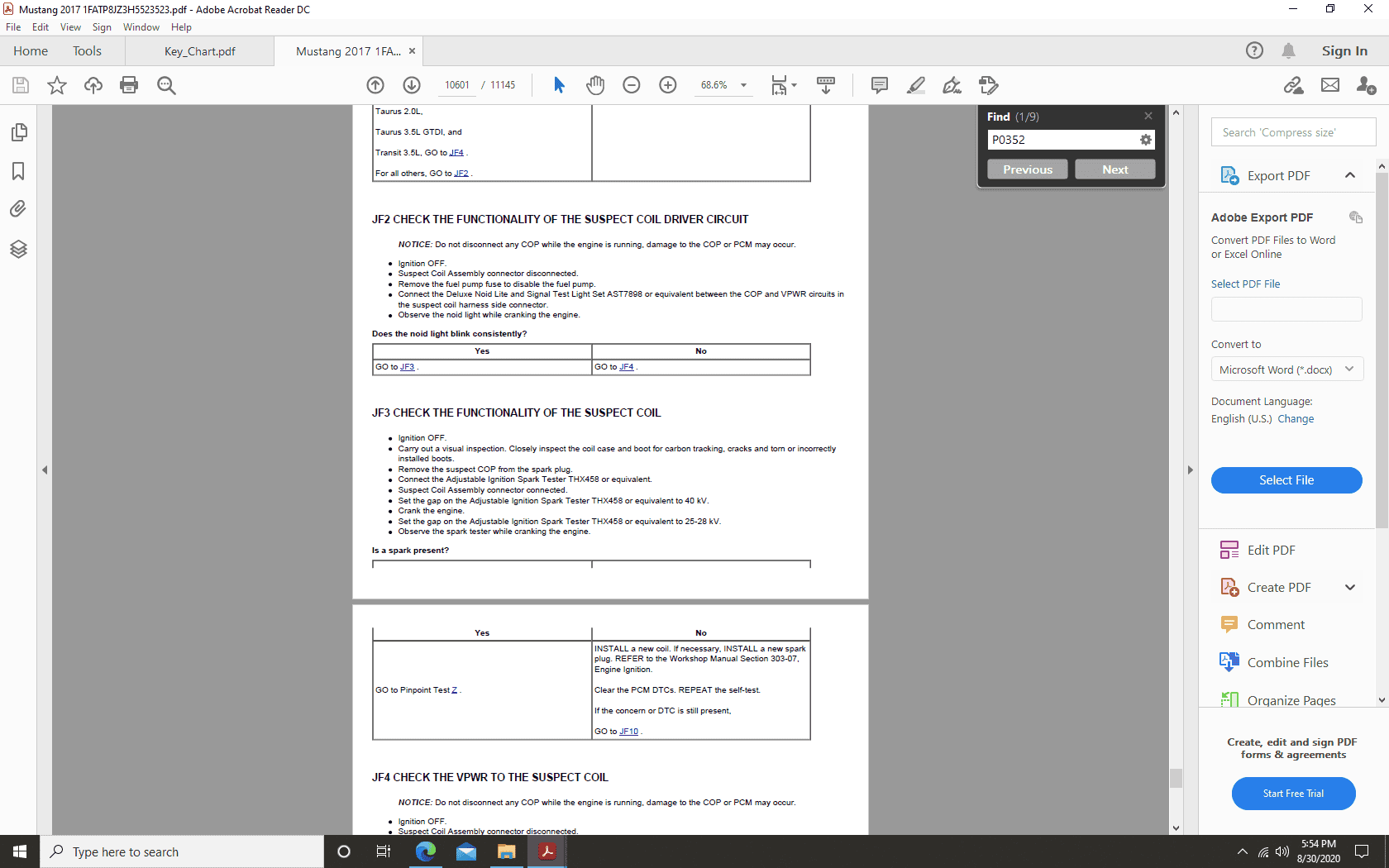Open the File menu
The height and width of the screenshot is (868, 1389).
(13, 27)
